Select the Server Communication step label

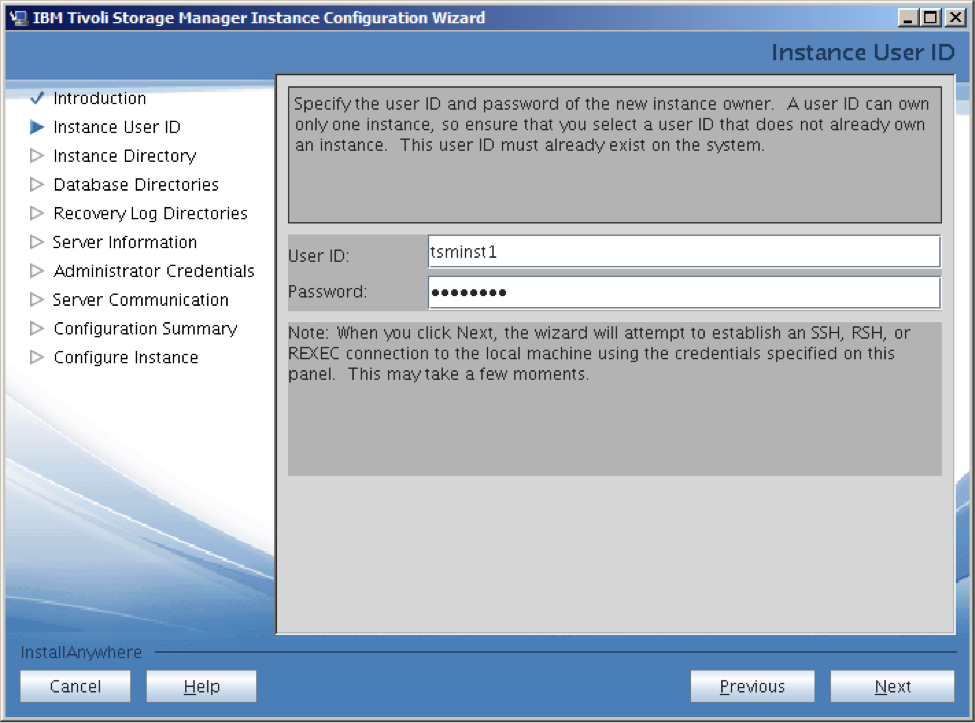141,300
